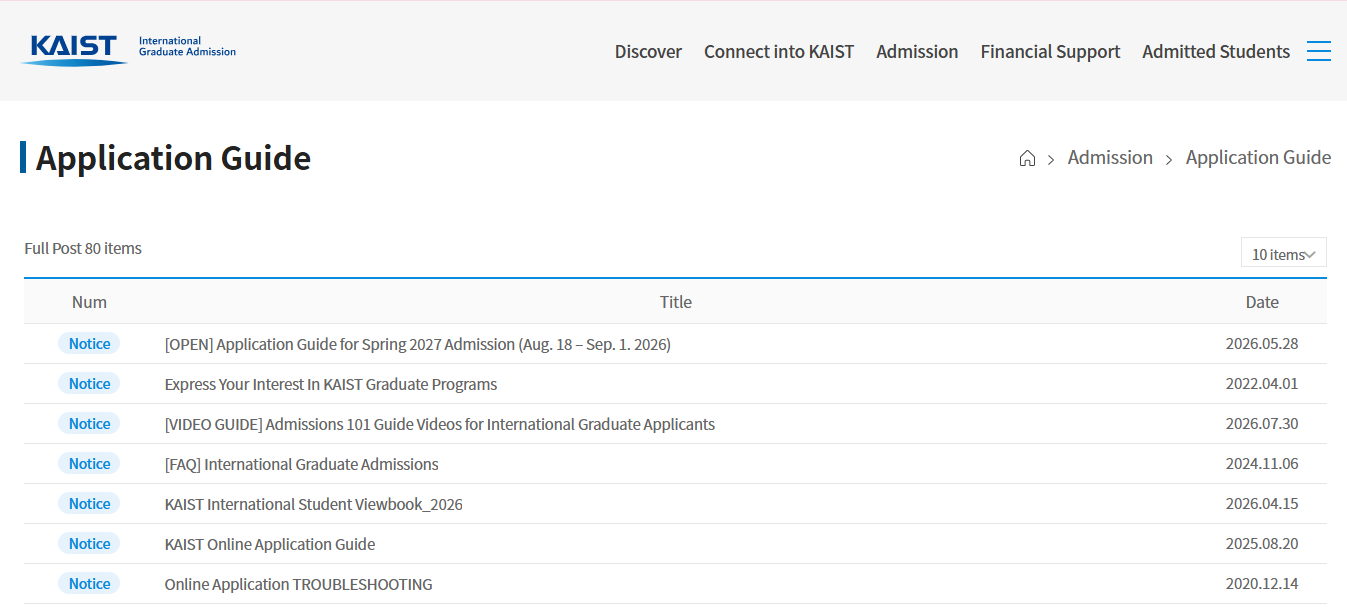Click Admission in the breadcrumb
Image resolution: width=1347 pixels, height=611 pixels.
click(1110, 158)
